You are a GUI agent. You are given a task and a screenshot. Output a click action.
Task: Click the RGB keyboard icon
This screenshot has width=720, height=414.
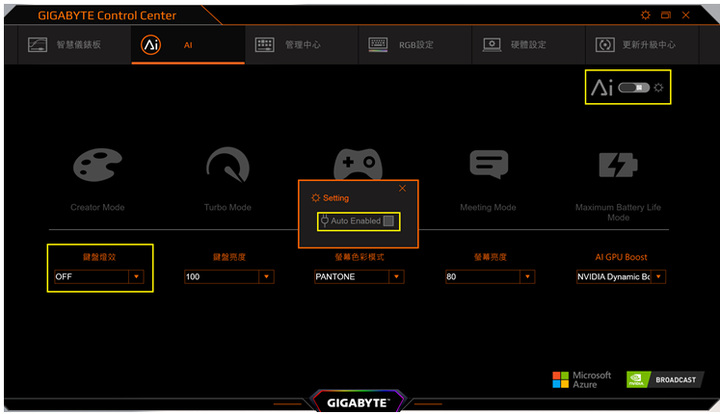[x=378, y=45]
